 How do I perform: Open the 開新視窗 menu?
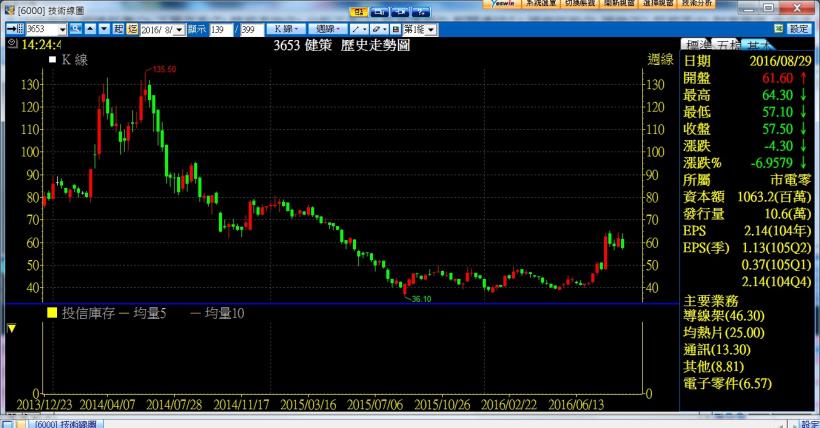tap(619, 3)
